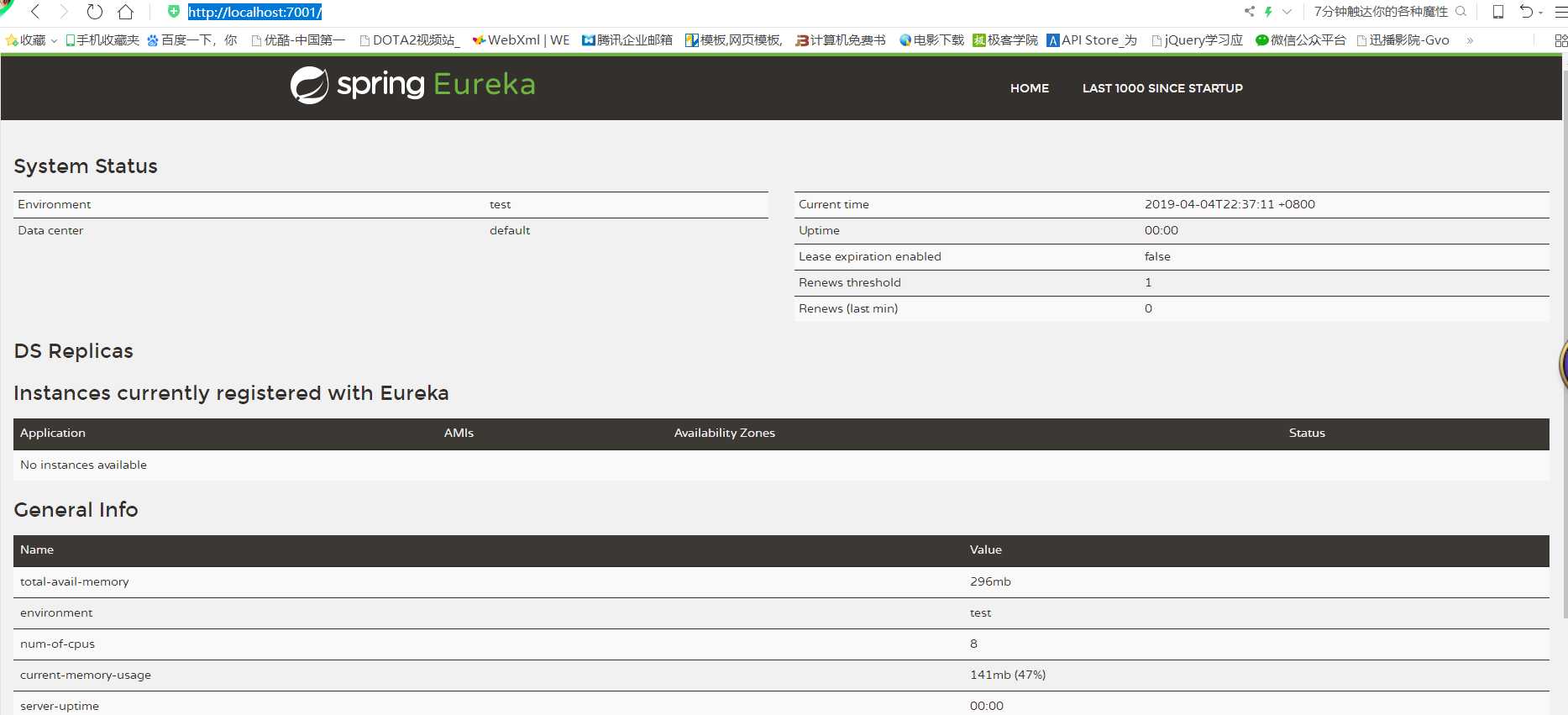
Task: Click the current-memory-usage row name
Action: point(86,675)
